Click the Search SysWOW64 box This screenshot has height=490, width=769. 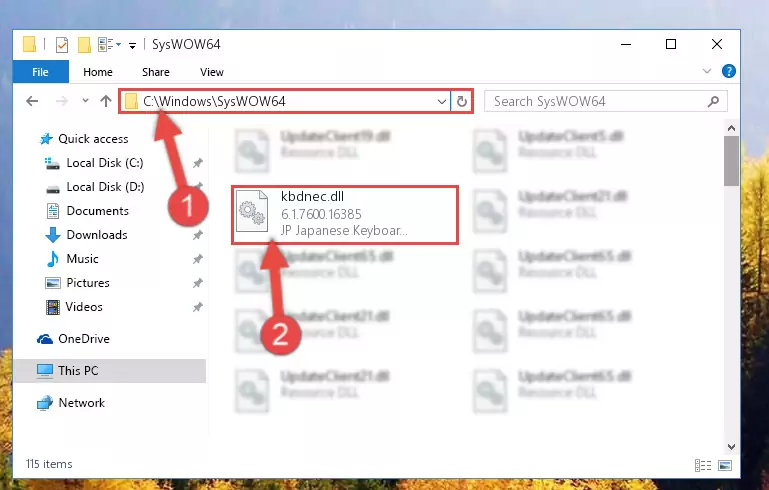[605, 102]
